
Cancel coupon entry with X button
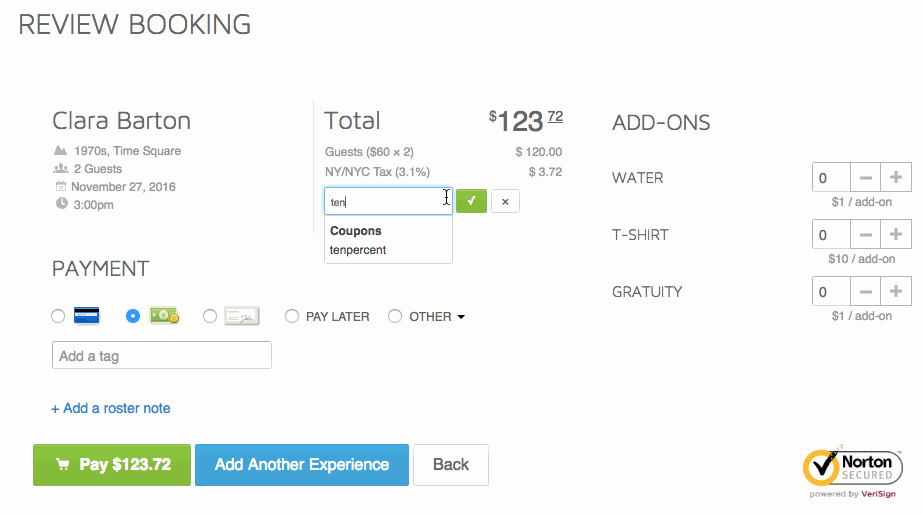tap(505, 201)
